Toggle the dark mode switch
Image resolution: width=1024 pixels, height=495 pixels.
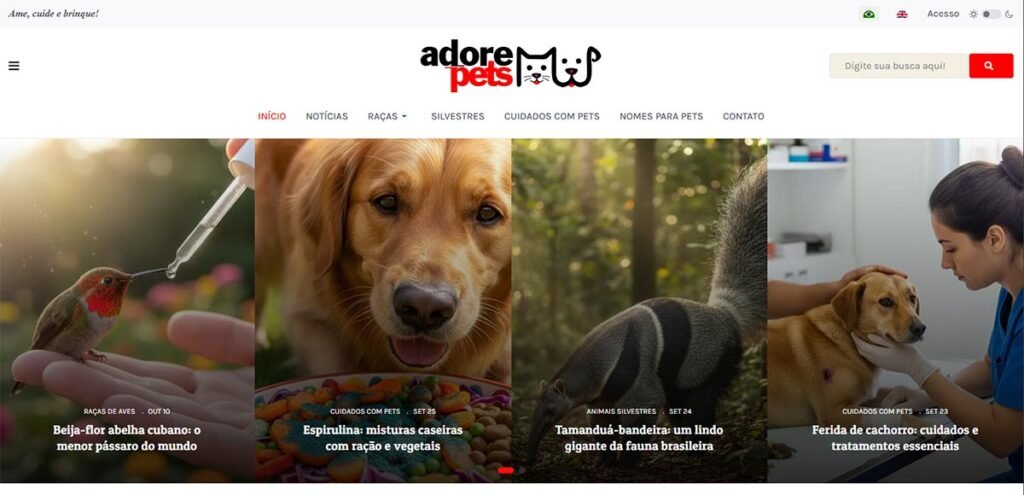tap(991, 14)
